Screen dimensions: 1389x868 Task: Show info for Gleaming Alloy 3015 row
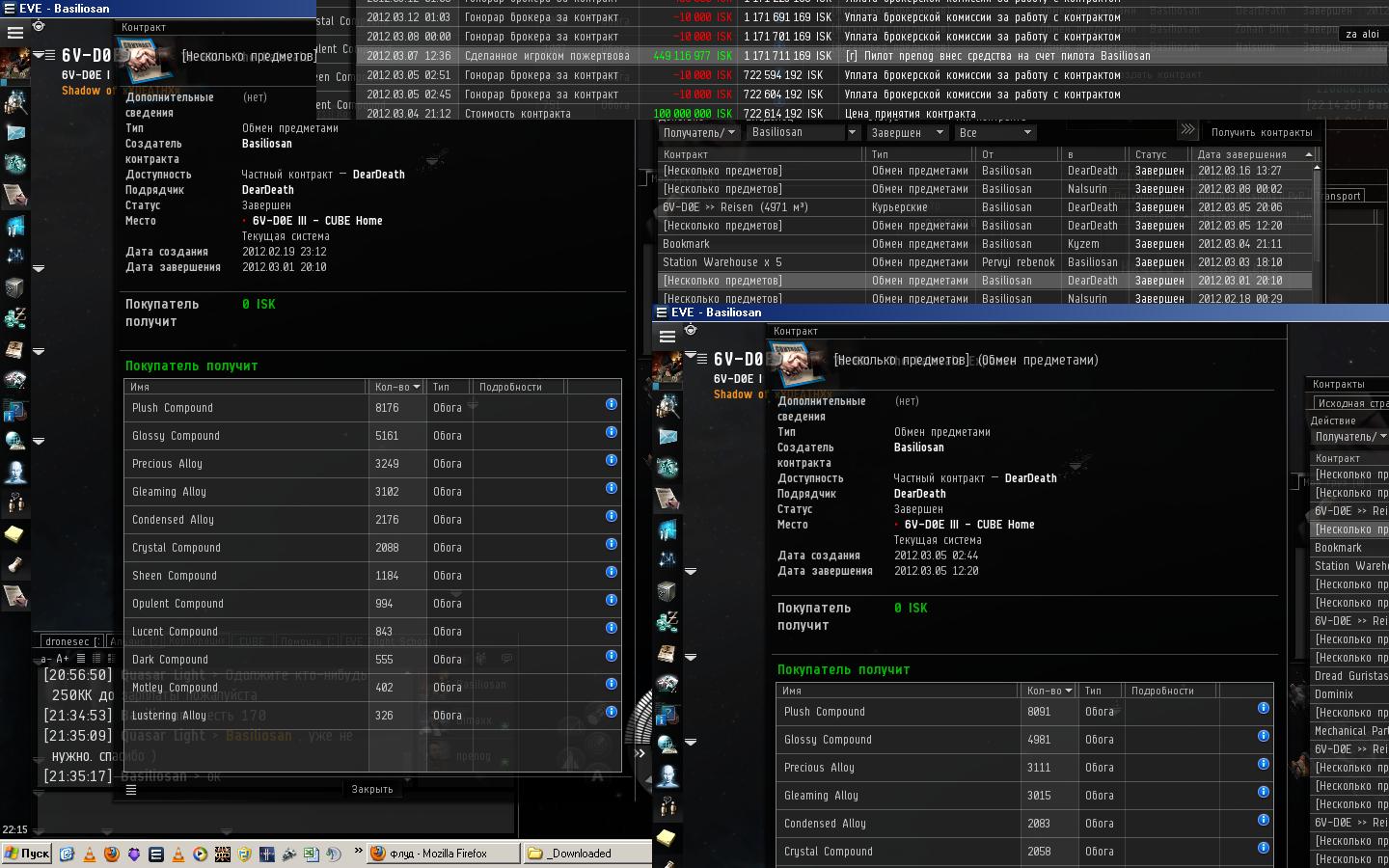(1264, 792)
